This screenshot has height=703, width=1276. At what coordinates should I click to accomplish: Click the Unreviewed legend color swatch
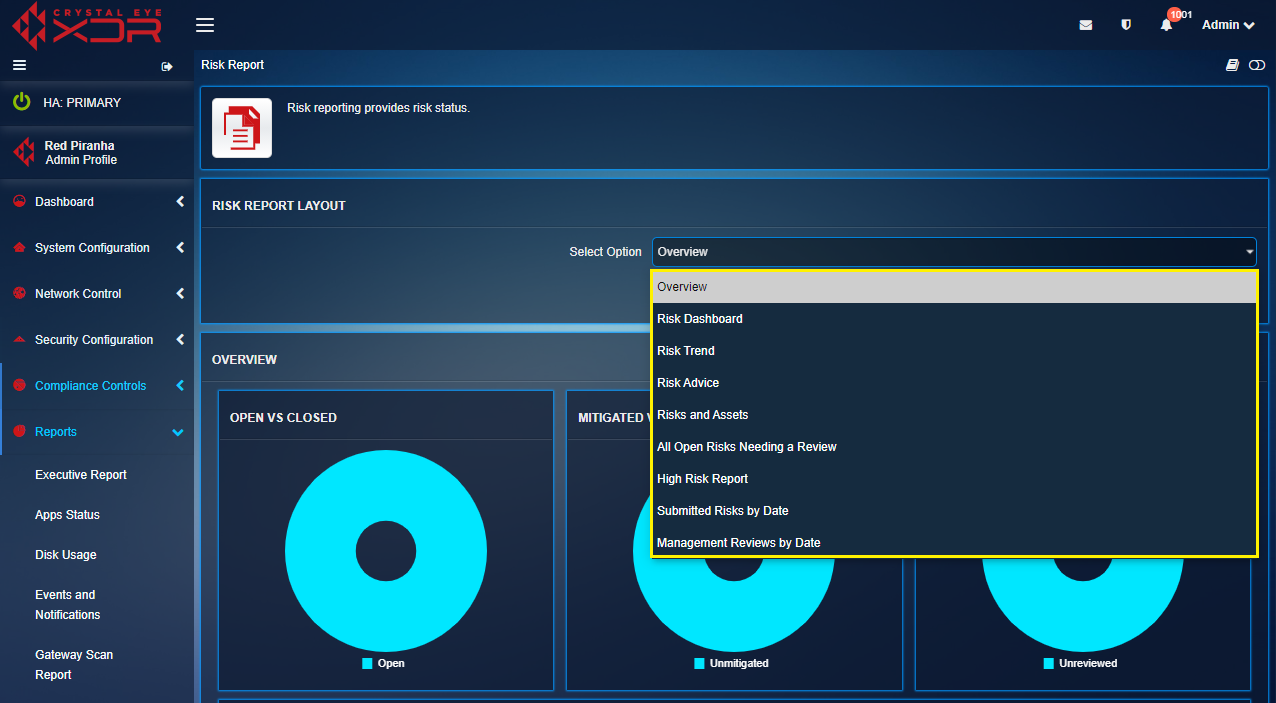click(x=1048, y=663)
